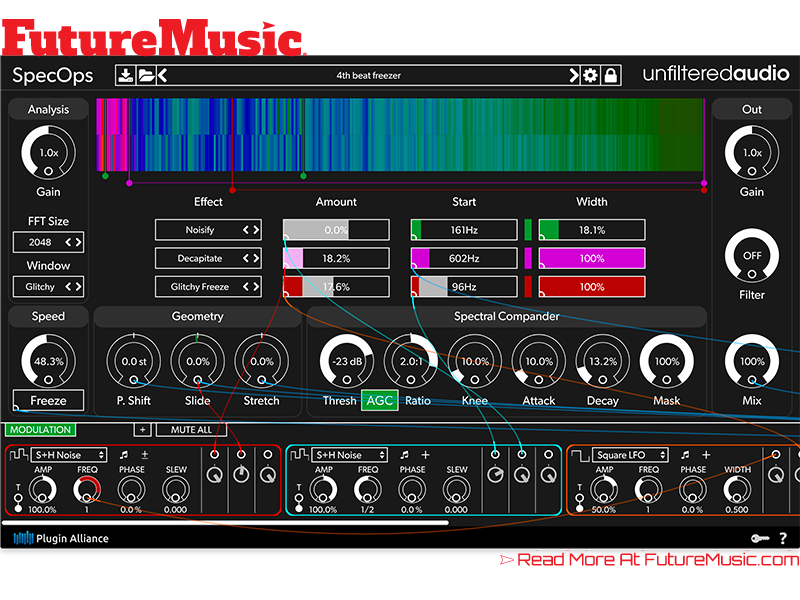Click the Filter knob showing OFF
The width and height of the screenshot is (800, 600).
click(752, 256)
